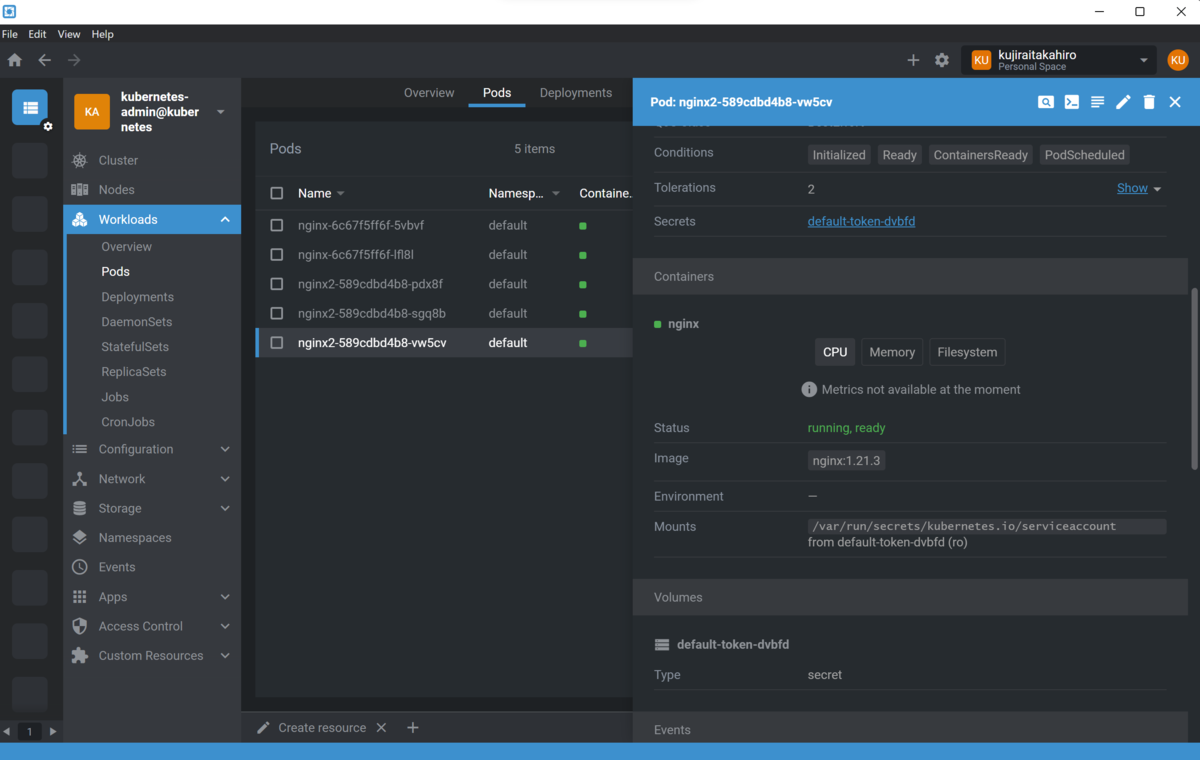This screenshot has height=760, width=1200.
Task: Open DaemonSets in the sidebar
Action: pos(136,322)
